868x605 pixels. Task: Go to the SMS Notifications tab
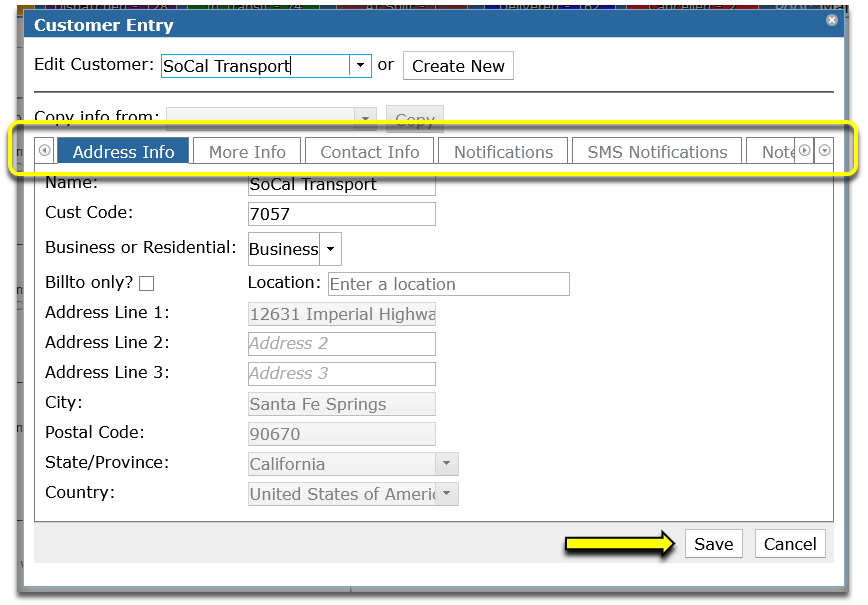point(657,151)
